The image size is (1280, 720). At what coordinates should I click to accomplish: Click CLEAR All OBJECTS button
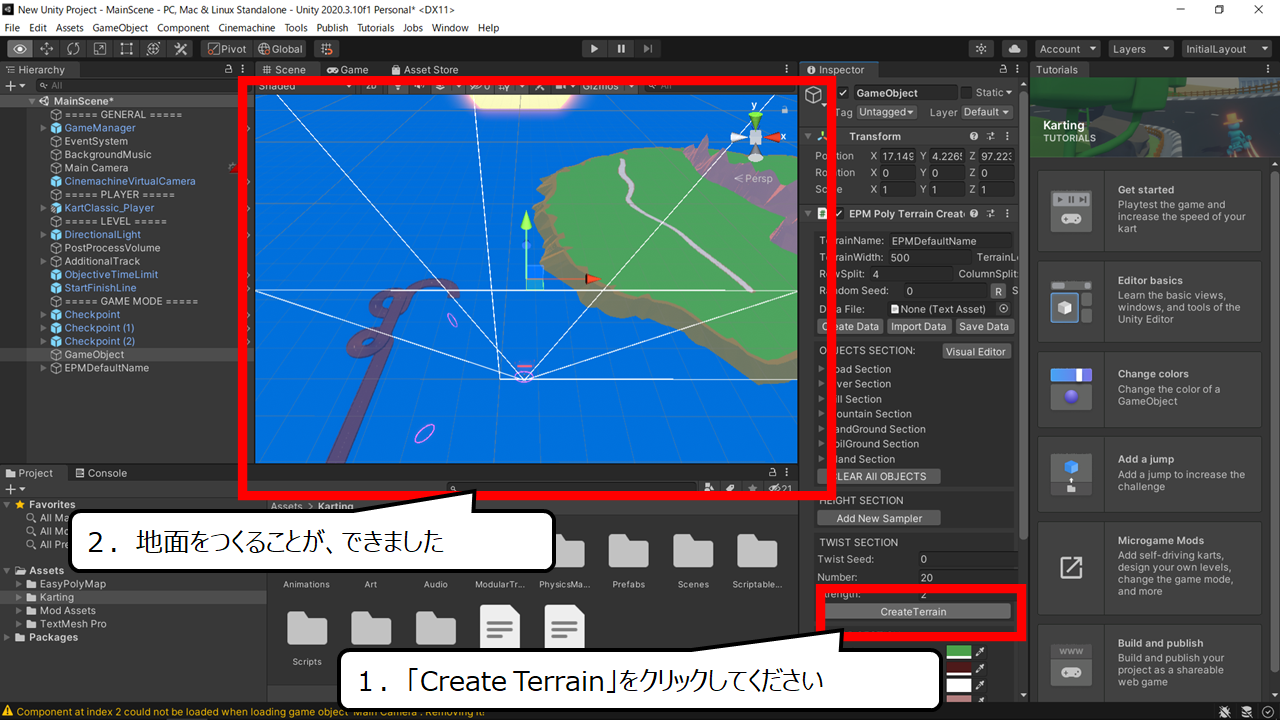point(880,476)
